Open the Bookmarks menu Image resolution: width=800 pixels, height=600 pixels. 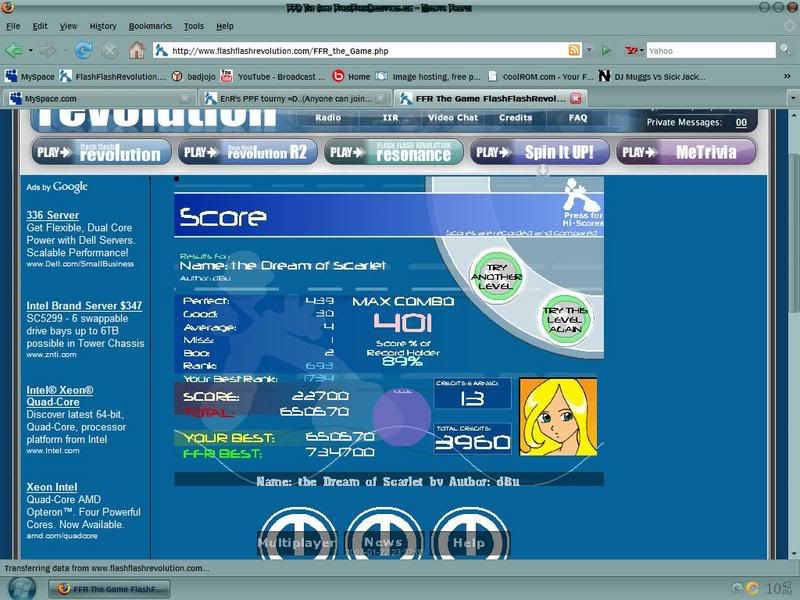150,26
